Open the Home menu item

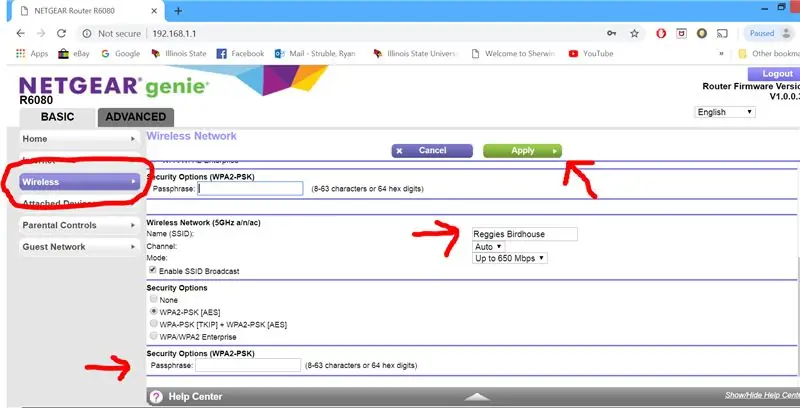[80, 139]
